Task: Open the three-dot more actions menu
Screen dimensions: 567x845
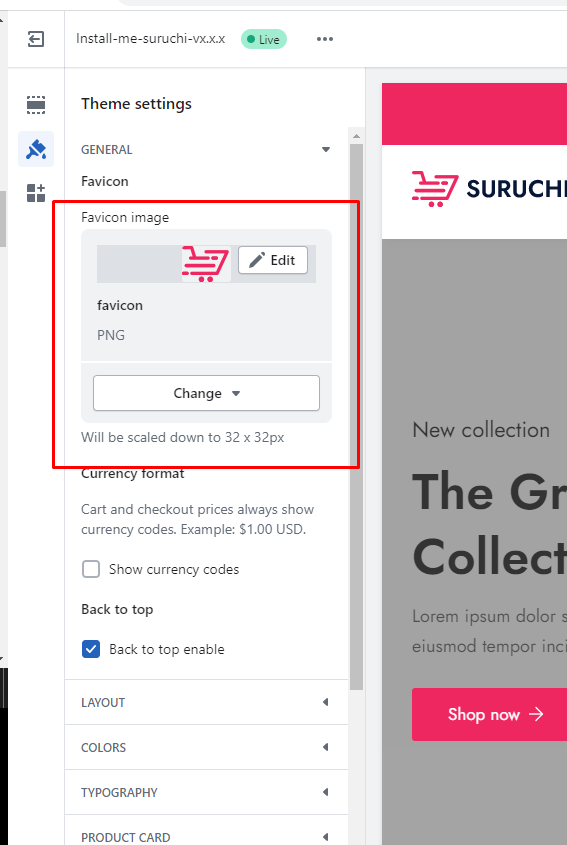Action: pyautogui.click(x=324, y=39)
